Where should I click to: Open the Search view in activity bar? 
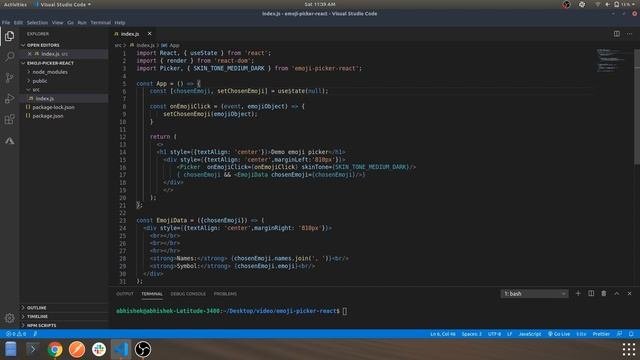pyautogui.click(x=9, y=56)
